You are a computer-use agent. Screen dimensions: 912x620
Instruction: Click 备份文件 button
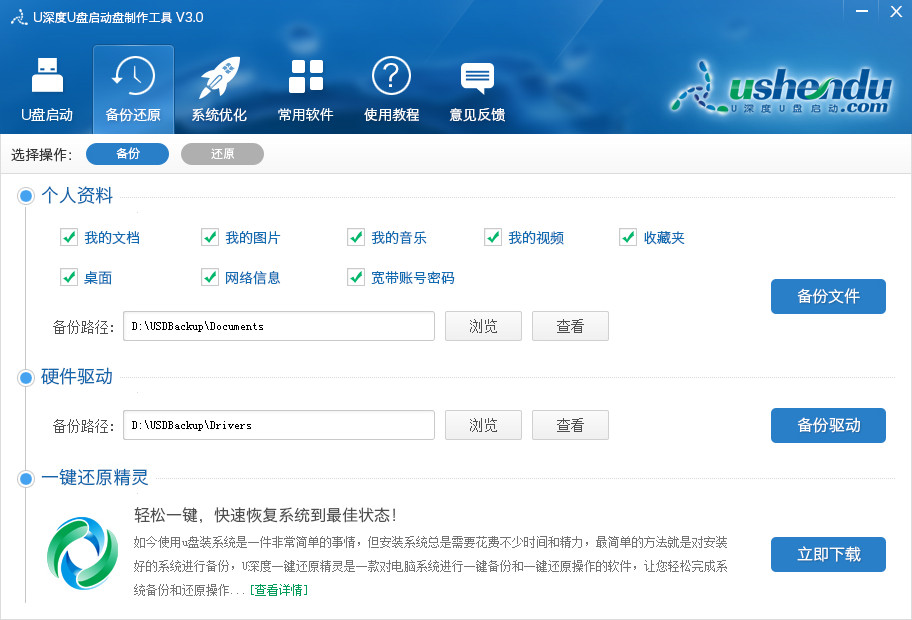pos(828,297)
